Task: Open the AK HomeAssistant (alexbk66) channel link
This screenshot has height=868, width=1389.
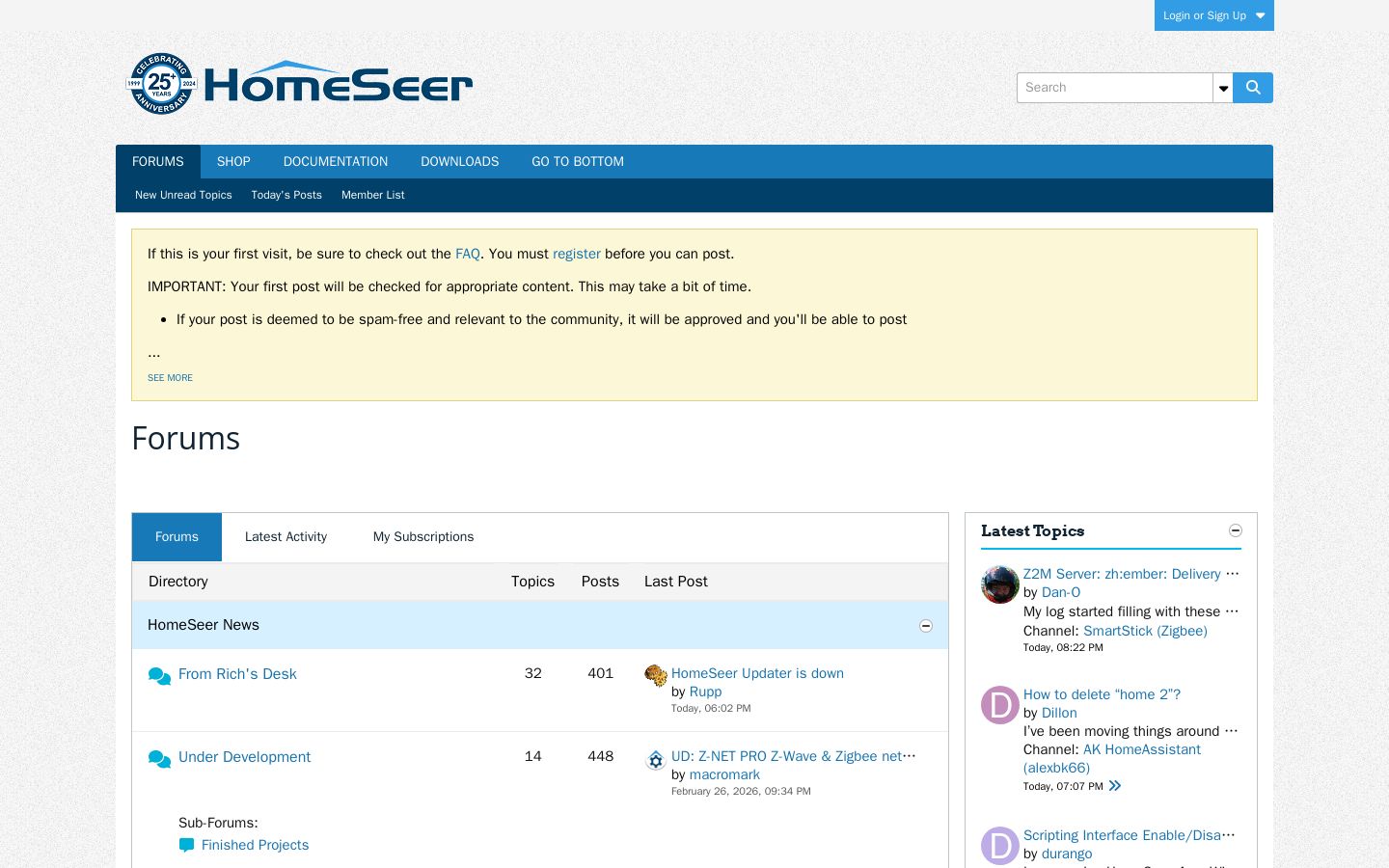Action: pos(1112,759)
